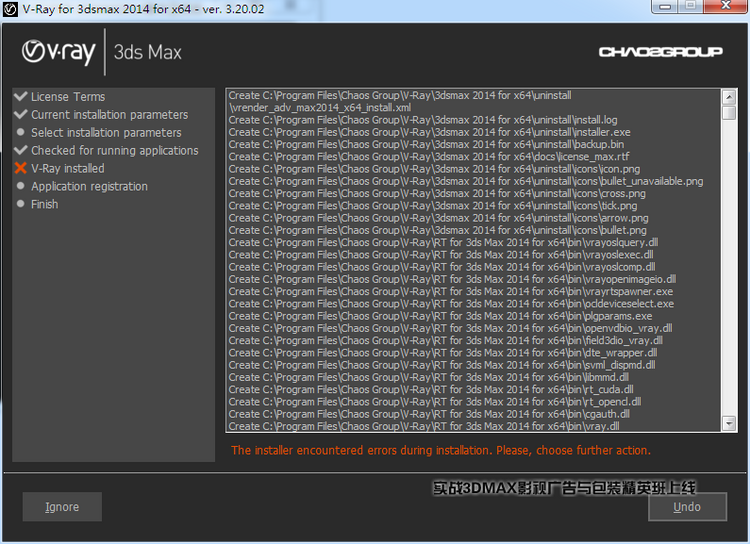The width and height of the screenshot is (750, 544).
Task: Click checkmark beside Checked for running applications
Action: click(x=21, y=150)
